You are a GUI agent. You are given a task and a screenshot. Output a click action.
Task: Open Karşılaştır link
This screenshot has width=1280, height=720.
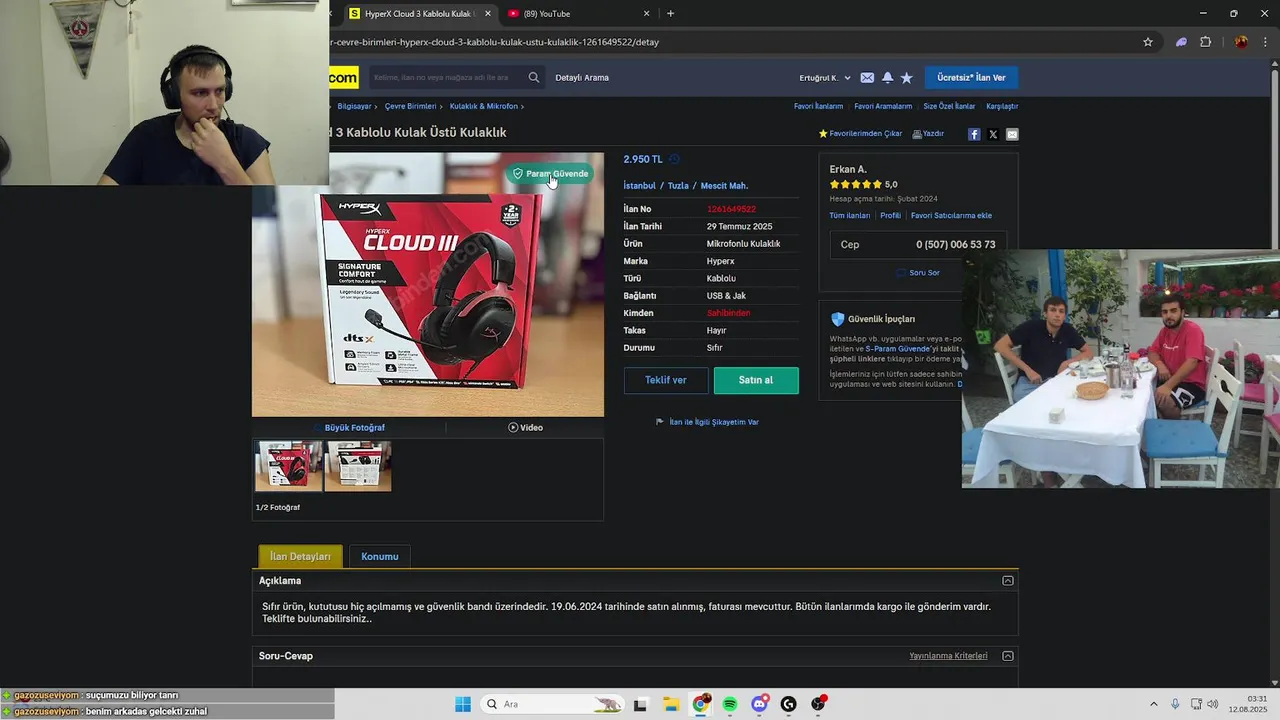pyautogui.click(x=1002, y=106)
